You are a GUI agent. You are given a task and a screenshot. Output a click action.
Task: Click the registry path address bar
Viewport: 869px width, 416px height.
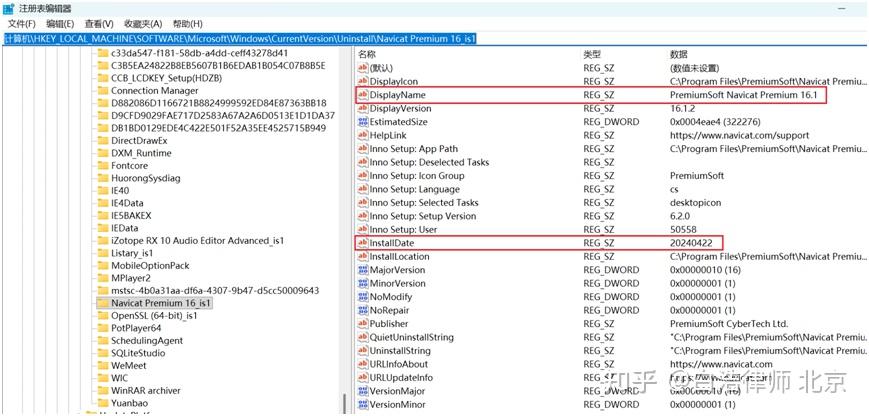click(434, 39)
